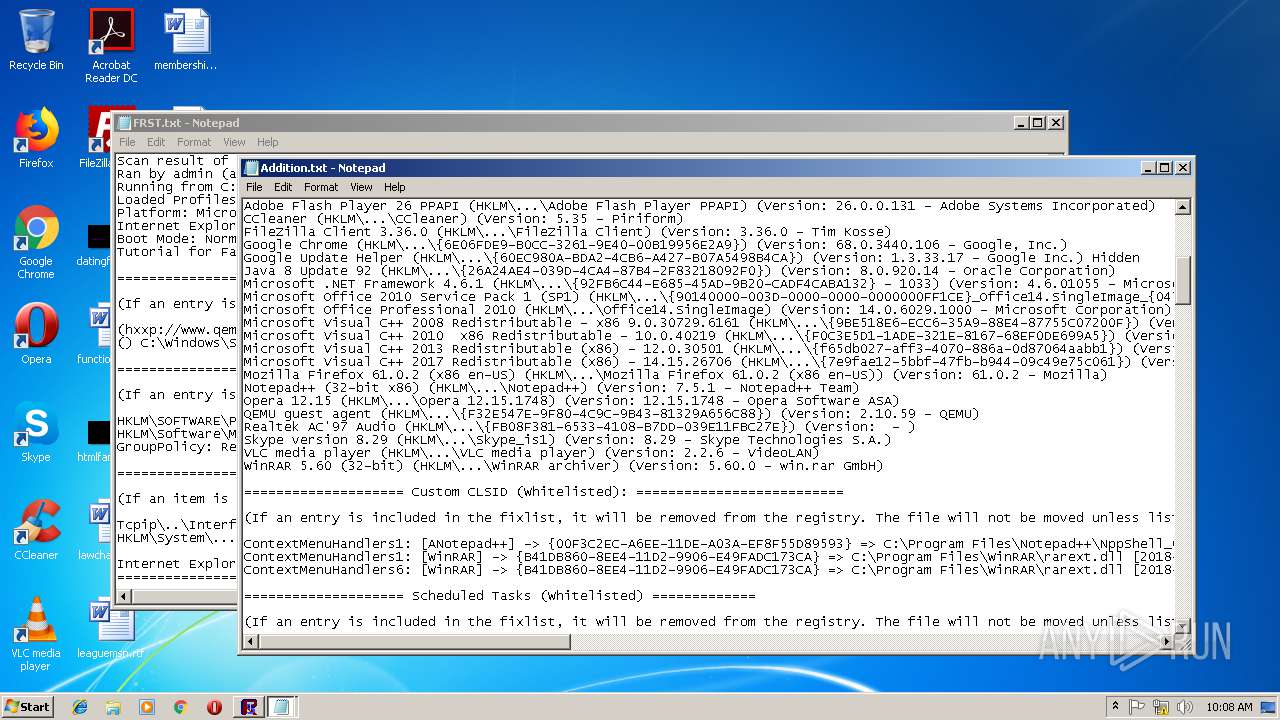
Task: Launch Google Chrome desktop shortcut
Action: [x=36, y=242]
